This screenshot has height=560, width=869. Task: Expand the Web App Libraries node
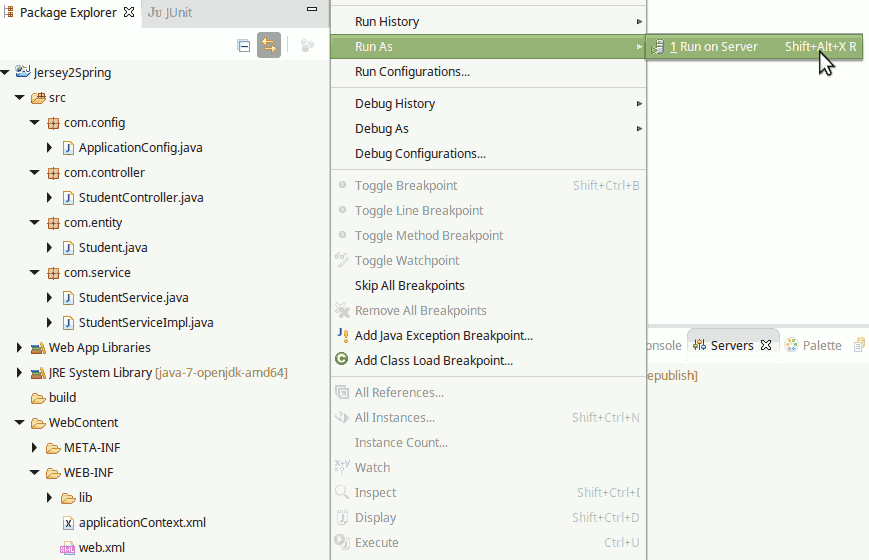point(20,348)
